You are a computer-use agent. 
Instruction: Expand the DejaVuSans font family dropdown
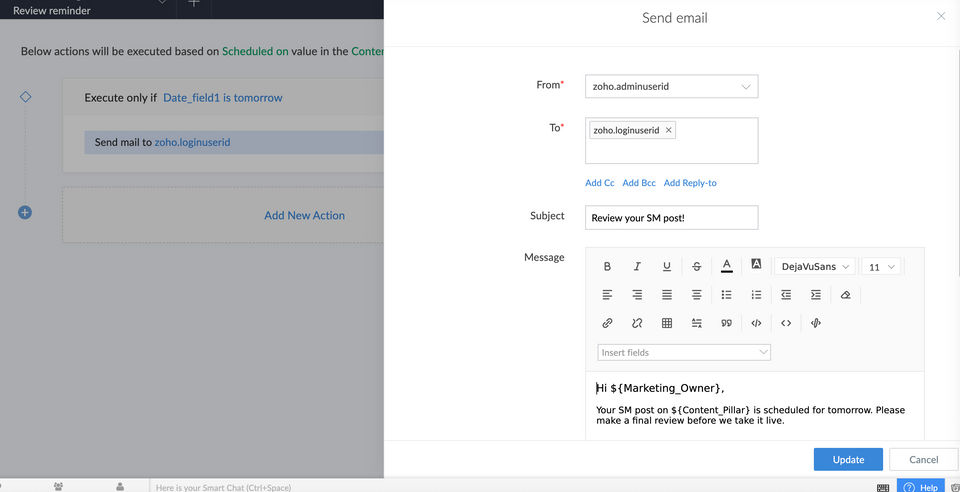[x=815, y=267]
